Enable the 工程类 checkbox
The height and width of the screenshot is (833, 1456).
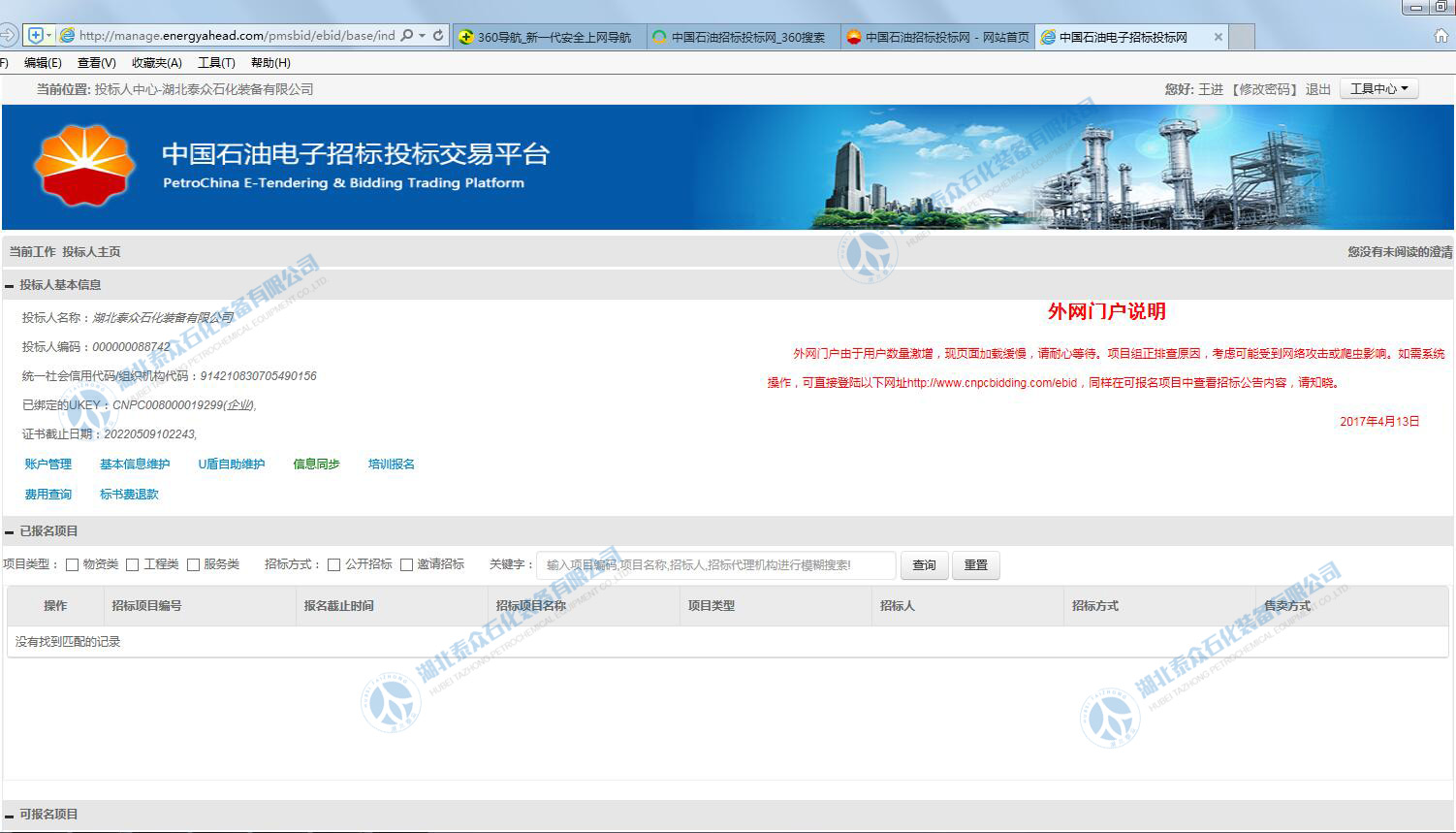[x=133, y=565]
